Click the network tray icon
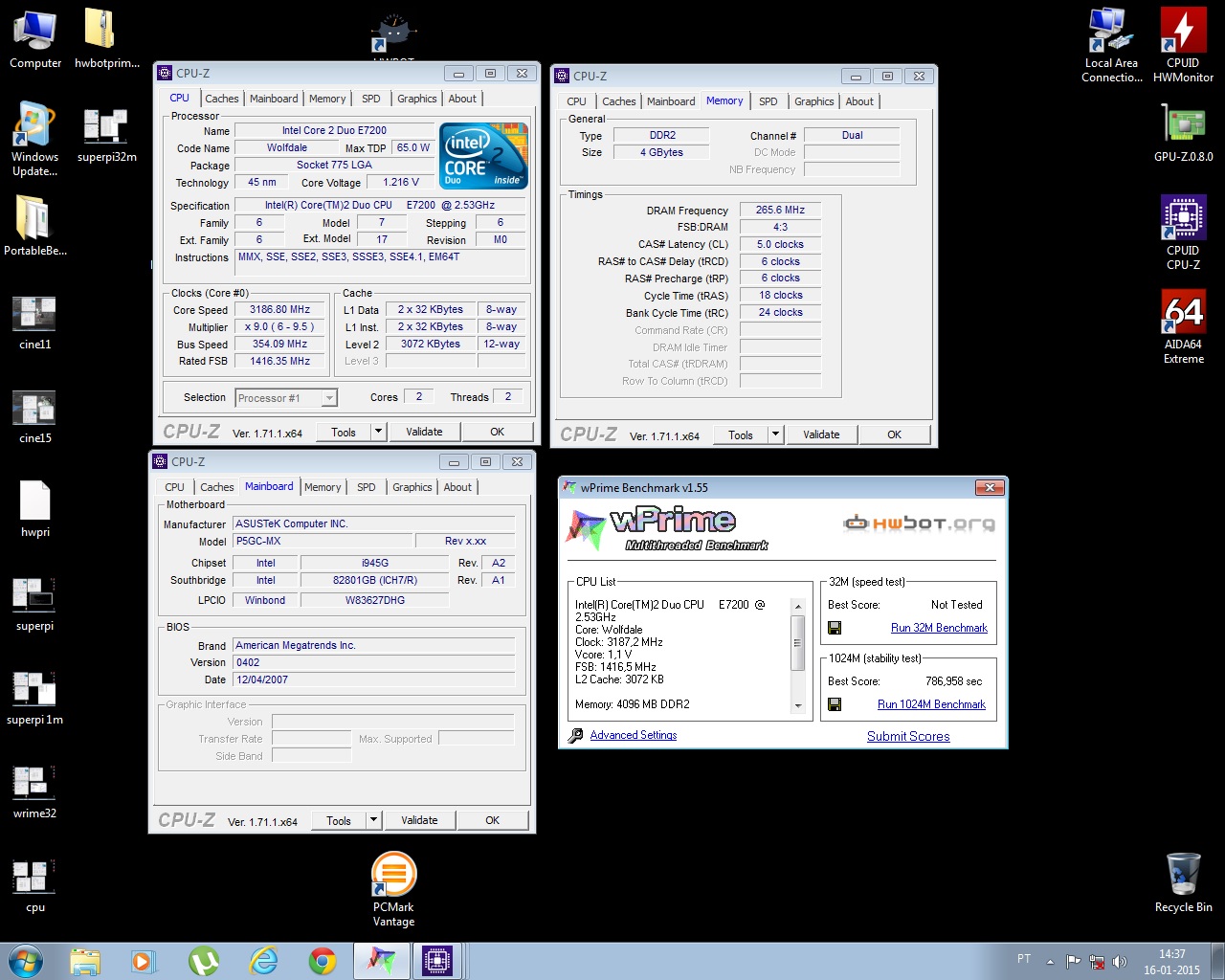Viewport: 1225px width, 980px height. [1097, 962]
